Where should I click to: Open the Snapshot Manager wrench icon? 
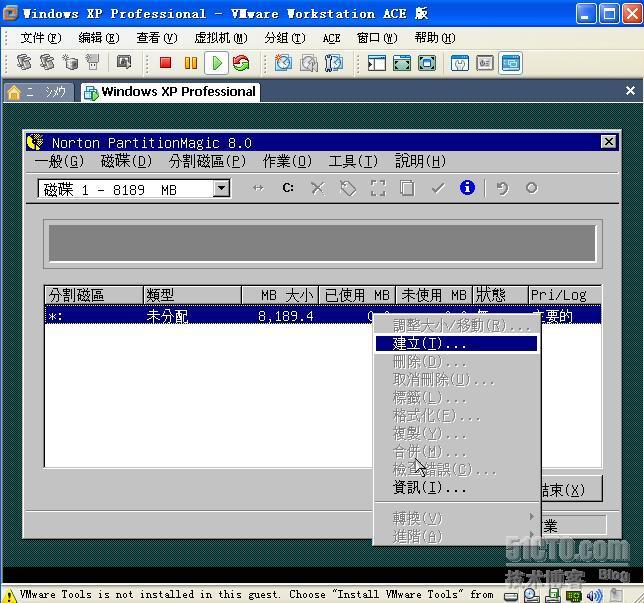click(334, 63)
